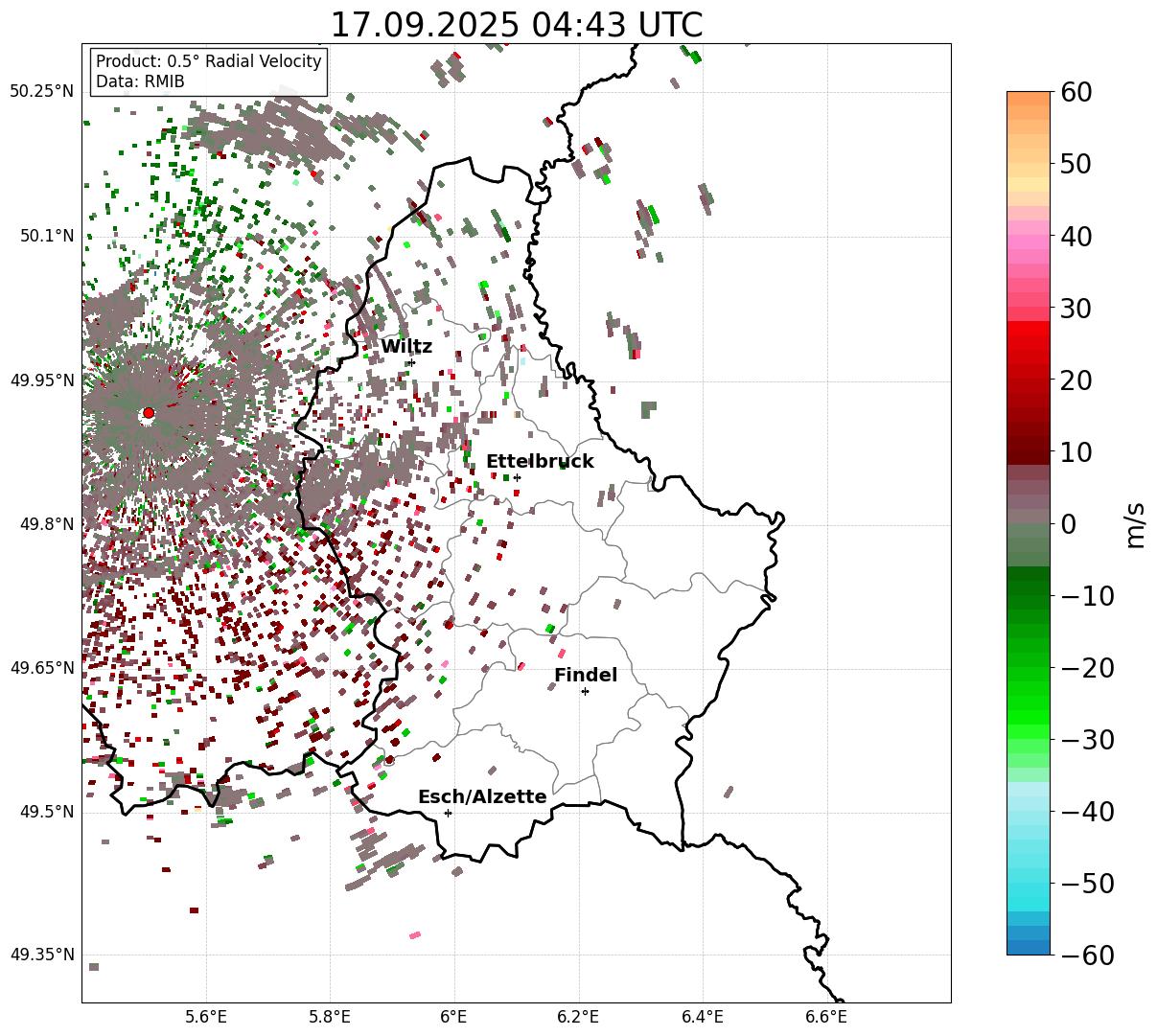Click the latitude label 49.95°N
This screenshot has width=1157, height=1036.
(42, 380)
